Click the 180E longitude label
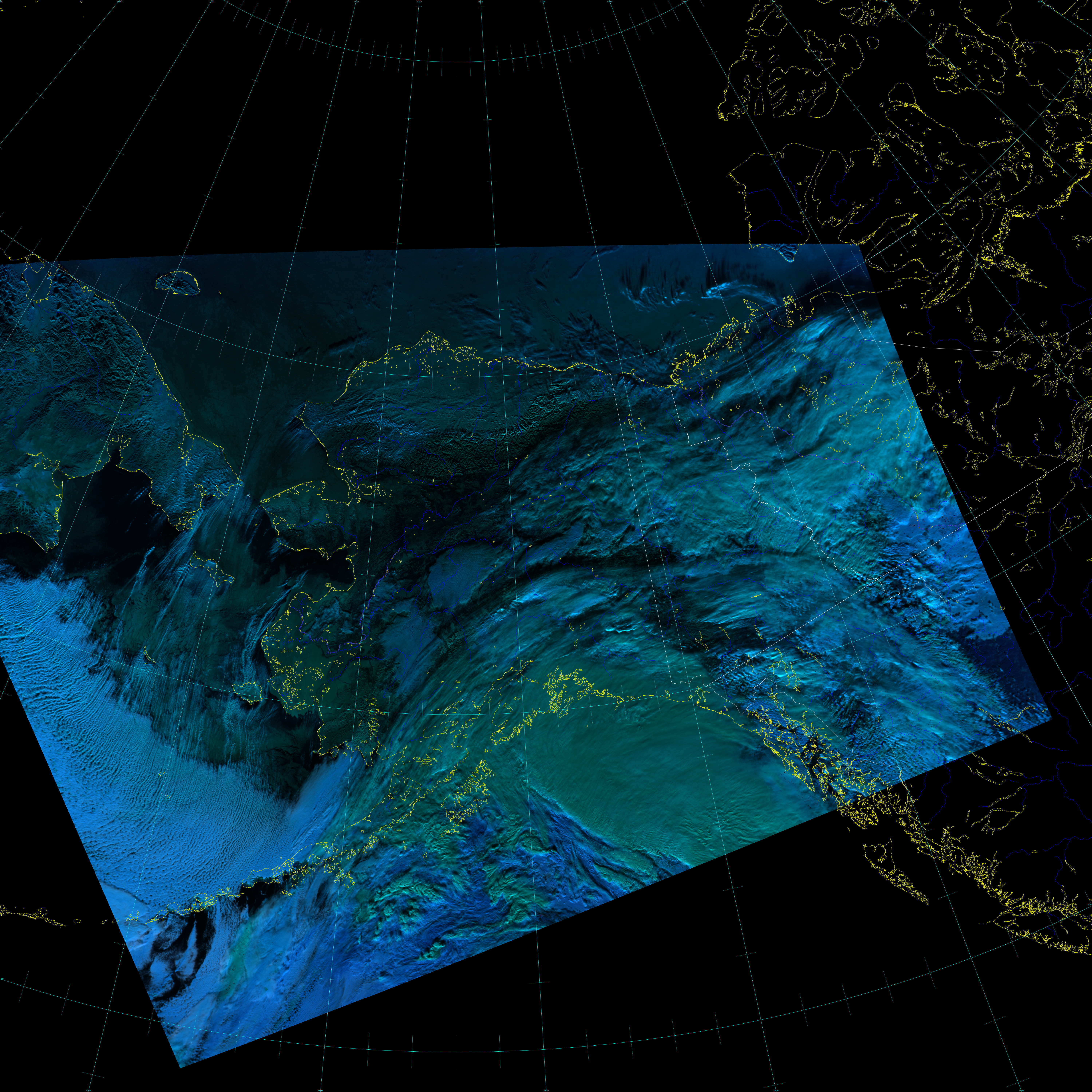 point(288,2)
